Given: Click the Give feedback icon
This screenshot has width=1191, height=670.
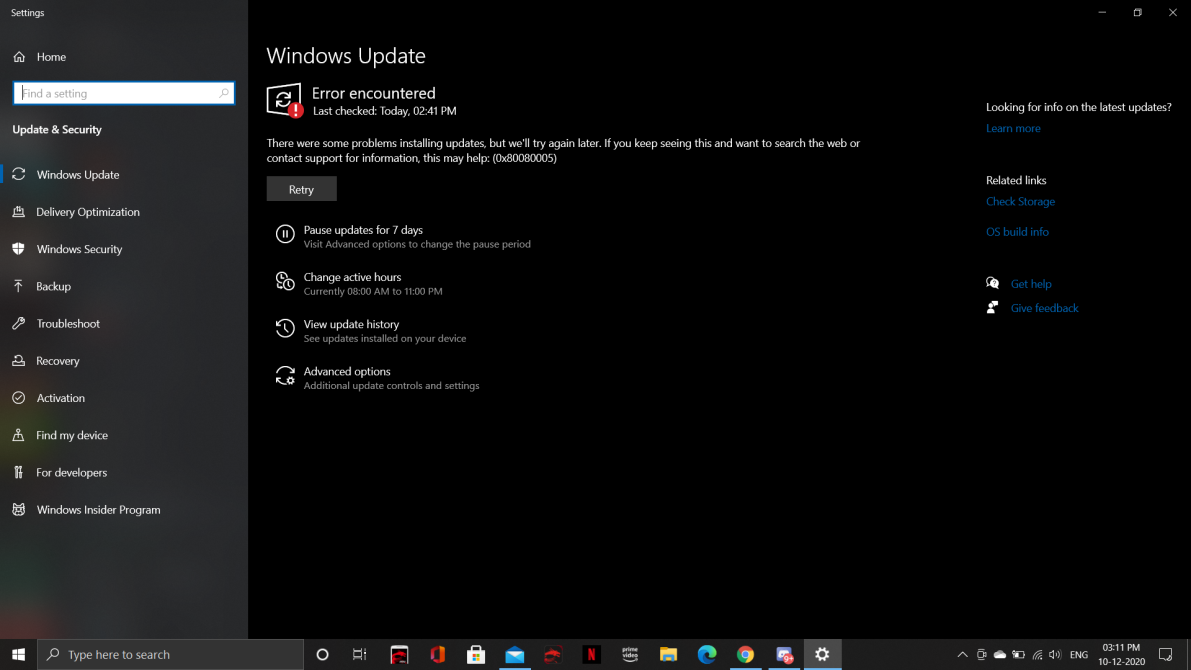Looking at the screenshot, I should 992,308.
